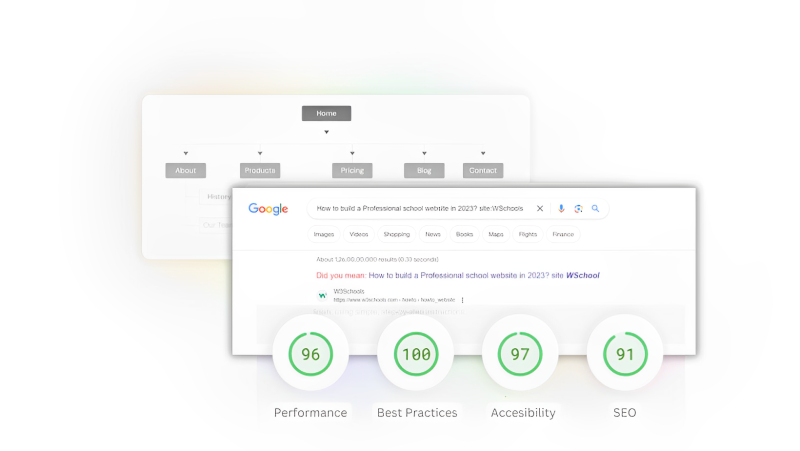Image resolution: width=800 pixels, height=451 pixels.
Task: Expand the arrow above Contact node
Action: [483, 153]
